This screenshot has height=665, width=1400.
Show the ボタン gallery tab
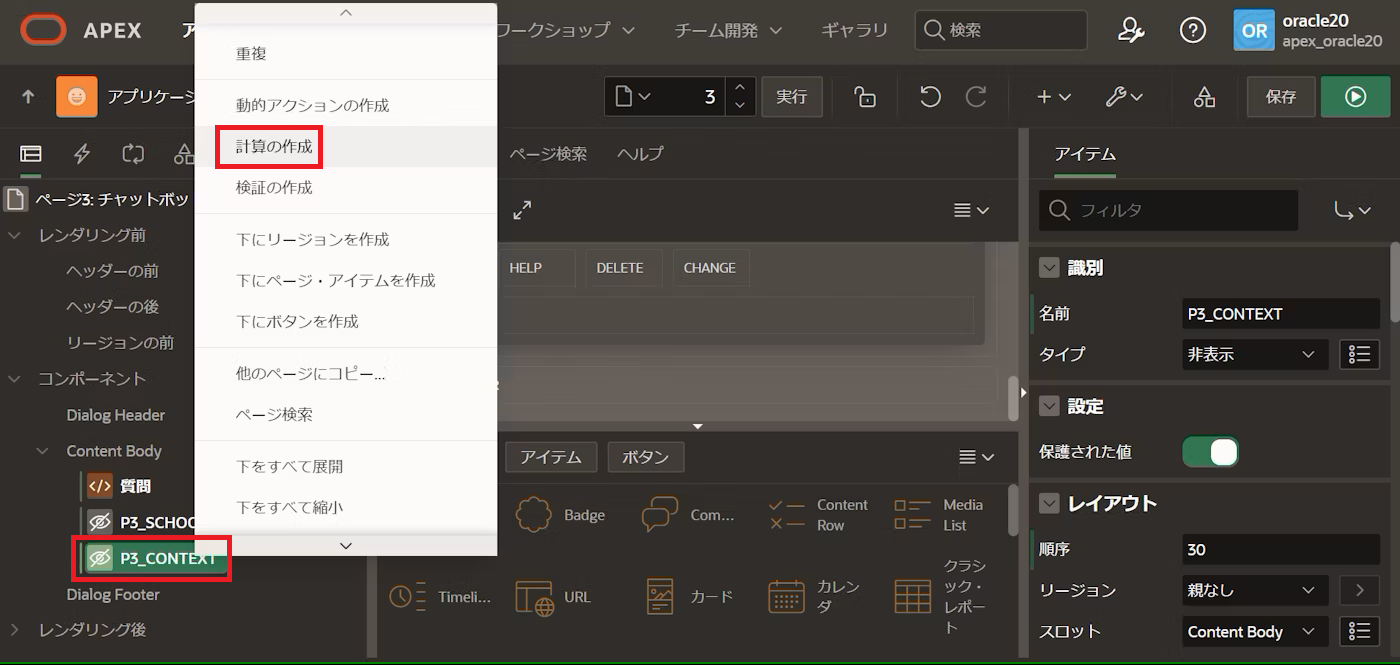pyautogui.click(x=645, y=457)
